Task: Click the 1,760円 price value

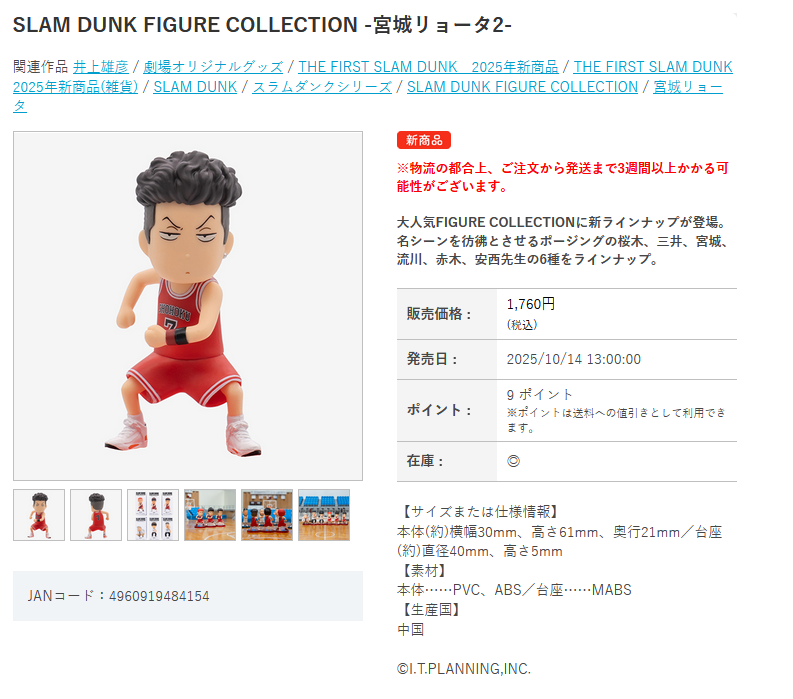Action: [x=531, y=304]
